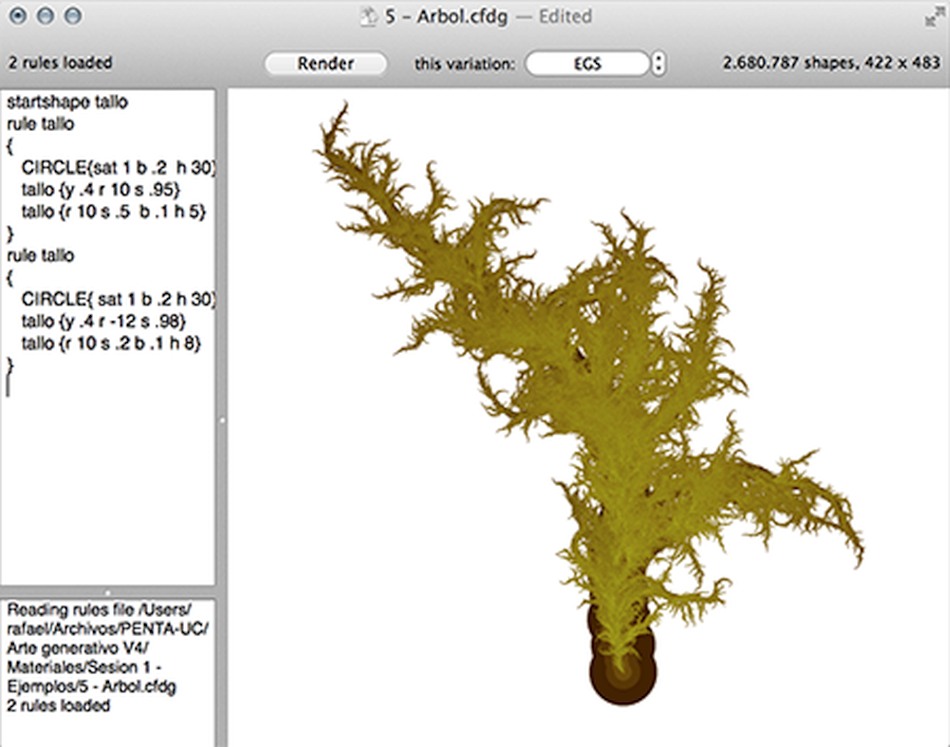The height and width of the screenshot is (747, 950).
Task: Minimize the window with the middle title button
Action: pyautogui.click(x=45, y=16)
